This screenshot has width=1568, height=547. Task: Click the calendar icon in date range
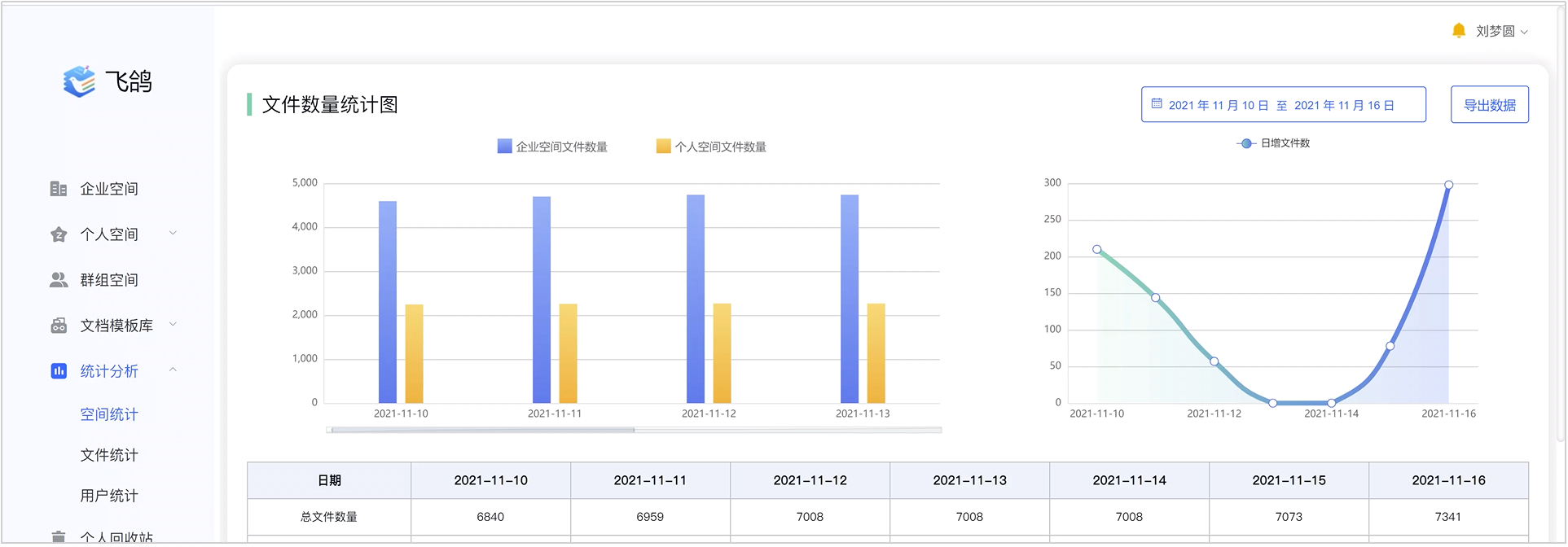point(1156,104)
